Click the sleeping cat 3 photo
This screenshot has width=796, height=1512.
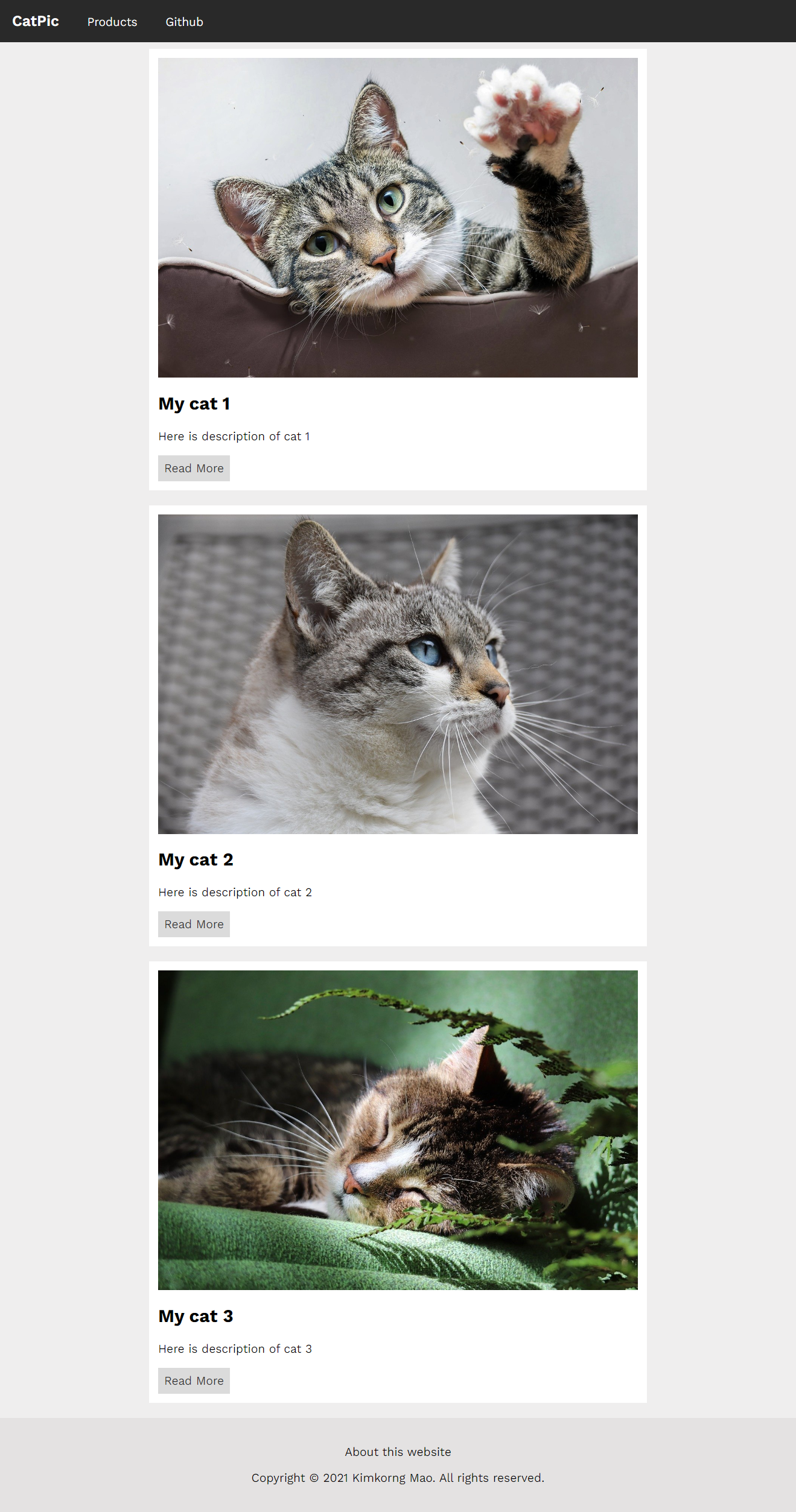pyautogui.click(x=398, y=1130)
